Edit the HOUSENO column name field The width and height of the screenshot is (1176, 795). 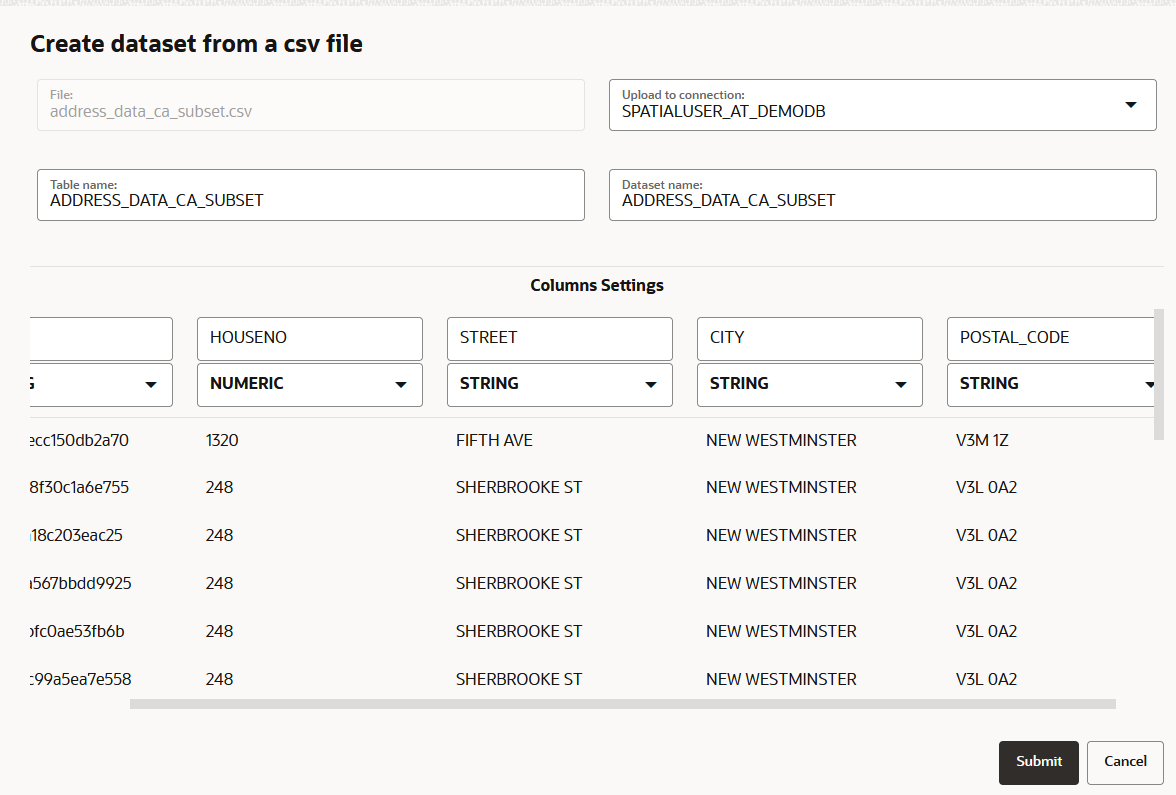tap(309, 338)
